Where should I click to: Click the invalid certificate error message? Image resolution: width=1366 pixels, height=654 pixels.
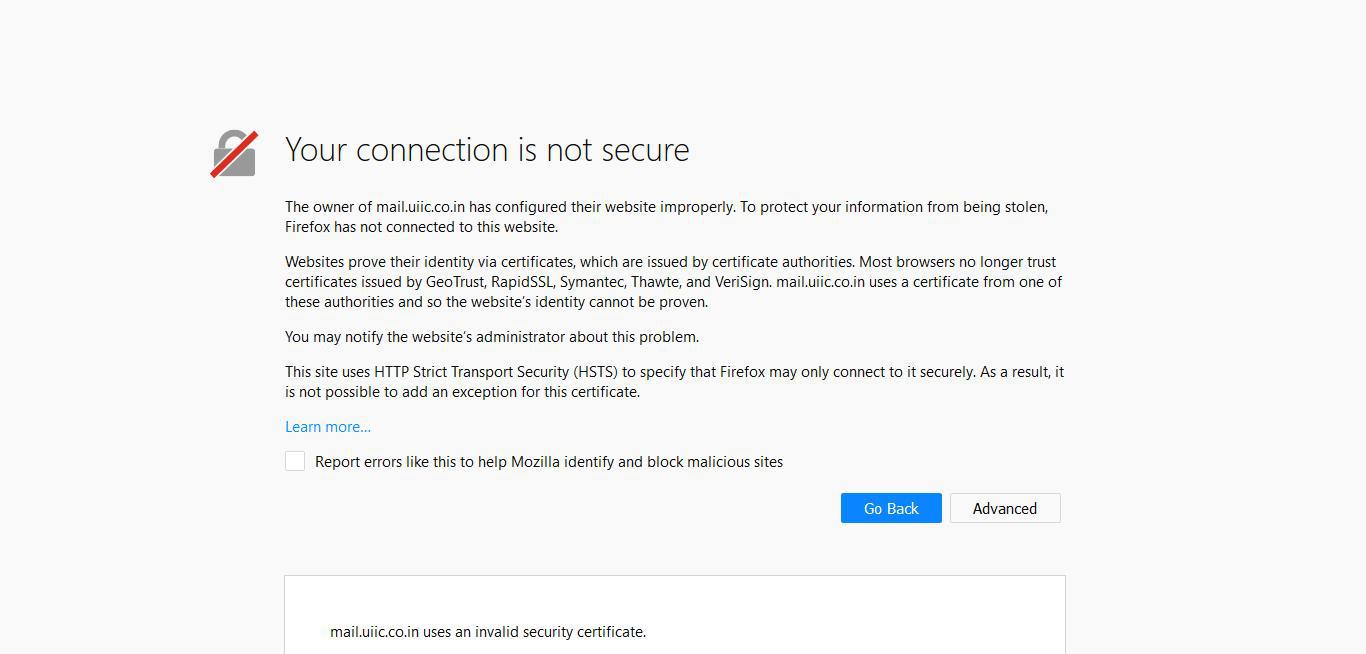tap(488, 631)
